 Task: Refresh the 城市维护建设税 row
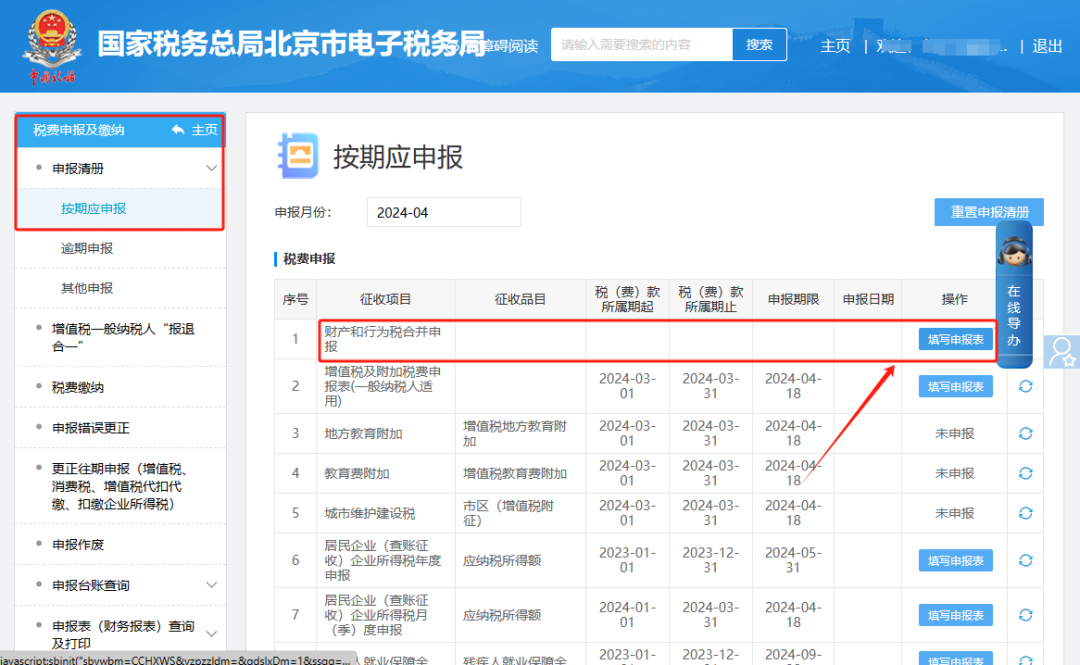(x=1026, y=513)
